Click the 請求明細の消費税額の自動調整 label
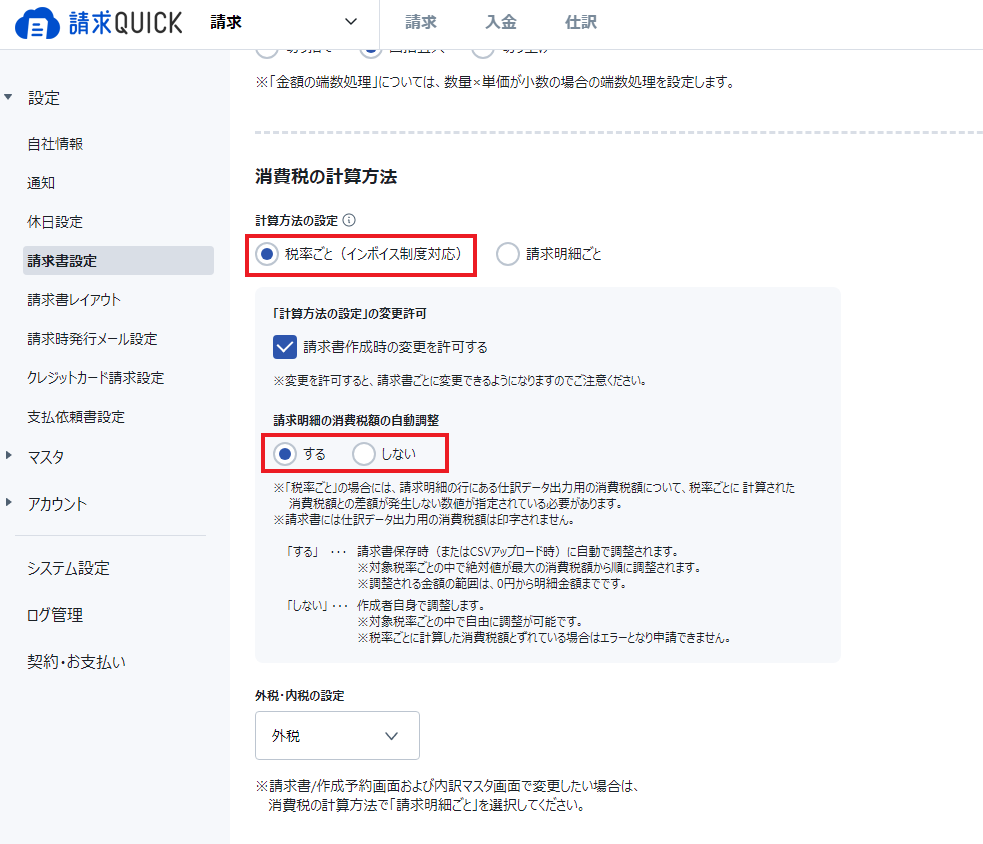 (x=356, y=420)
